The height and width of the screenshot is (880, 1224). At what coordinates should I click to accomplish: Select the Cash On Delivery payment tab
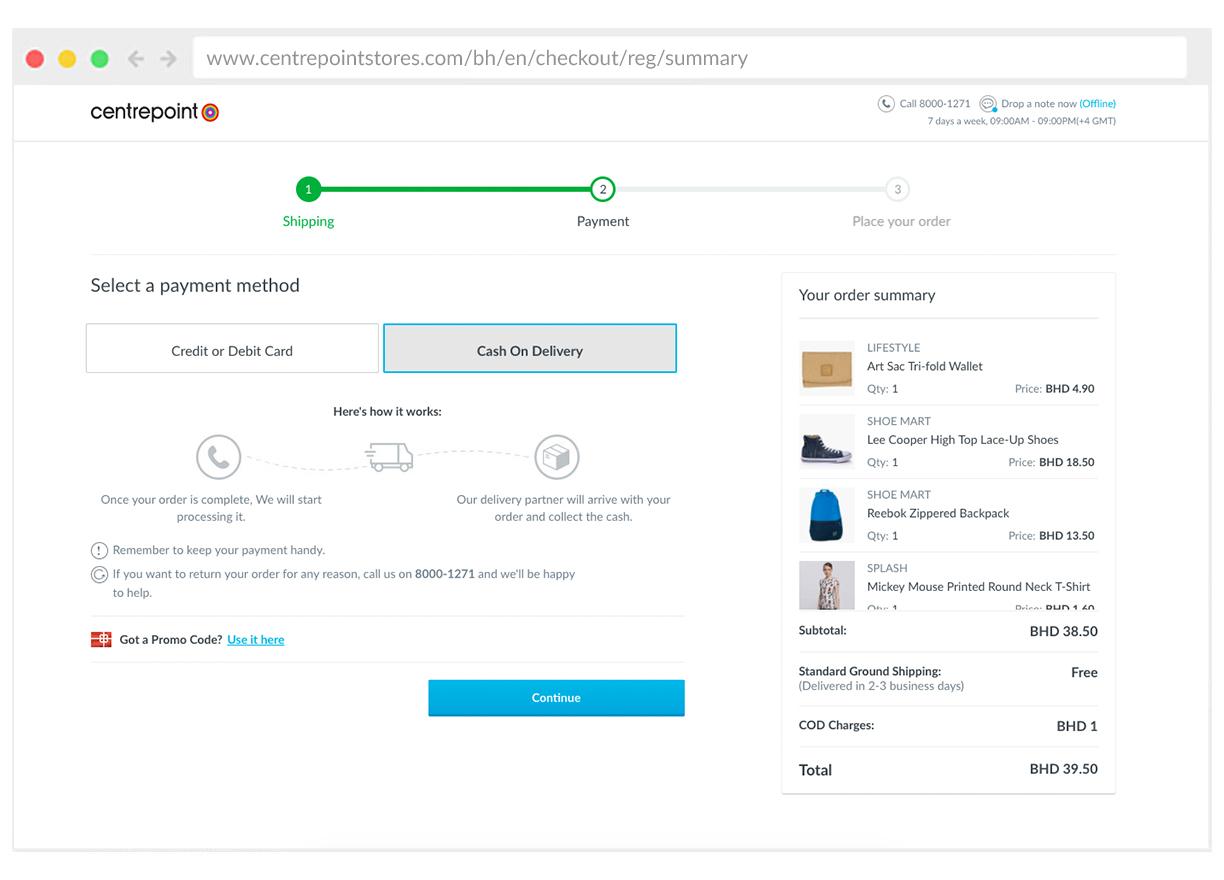[x=529, y=349]
